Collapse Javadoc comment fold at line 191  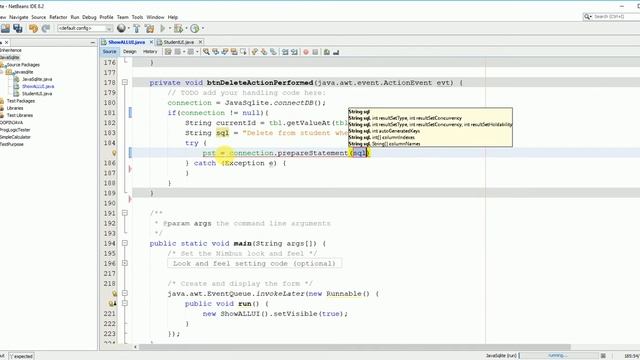click(x=125, y=213)
